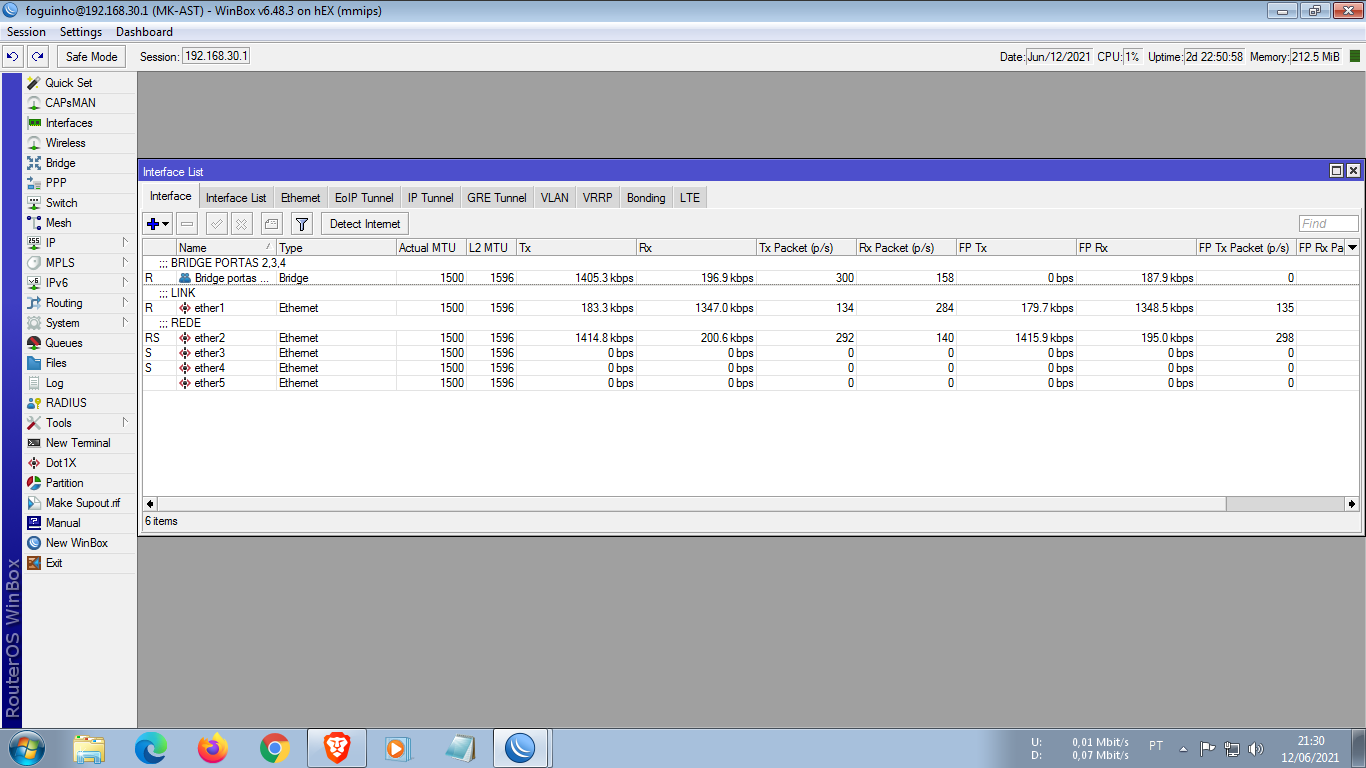Screen dimensions: 1366x768
Task: Select the Bridge portas interface row
Action: coord(751,278)
